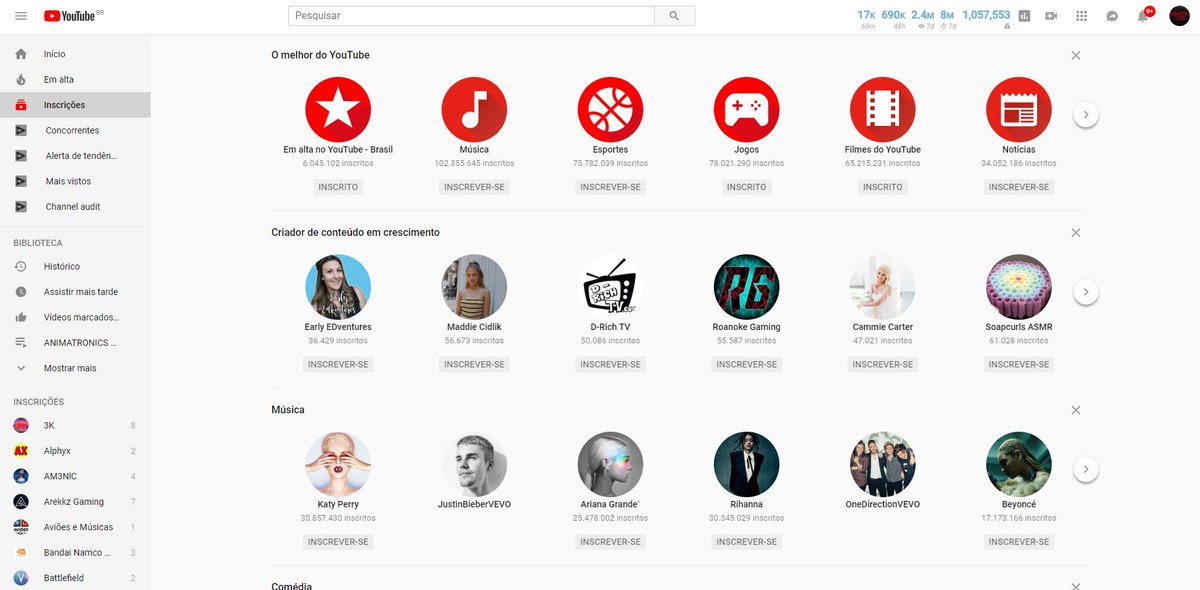This screenshot has width=1200, height=590.
Task: Dismiss the Música section
Action: (1076, 410)
